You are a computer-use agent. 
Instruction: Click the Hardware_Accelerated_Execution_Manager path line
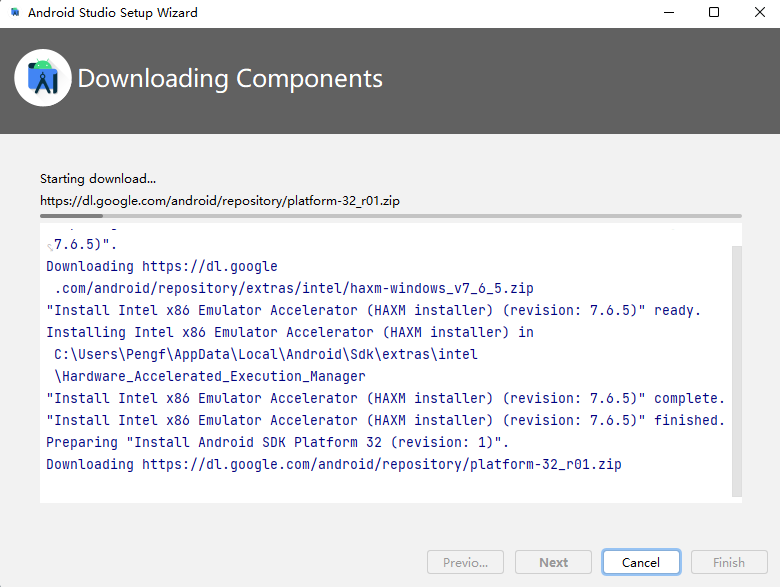(210, 376)
